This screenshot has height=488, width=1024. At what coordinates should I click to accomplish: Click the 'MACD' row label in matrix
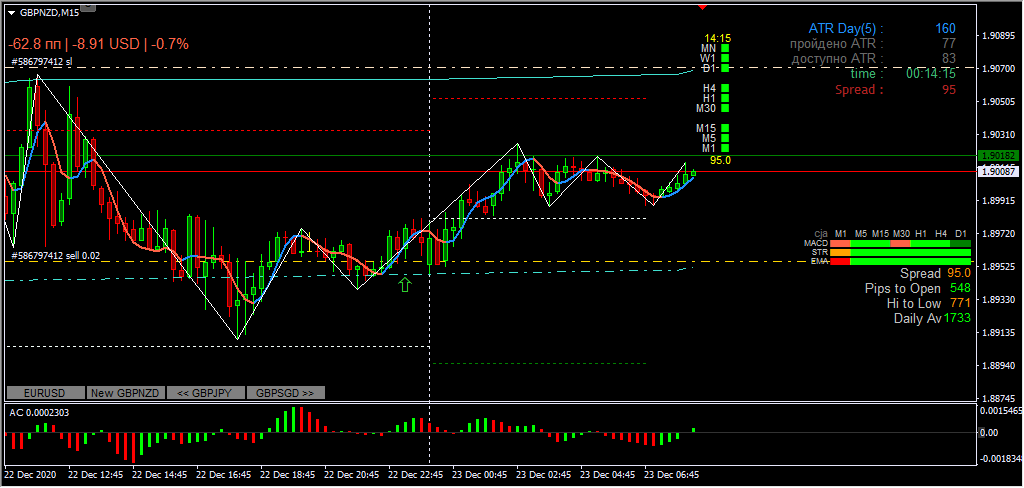[x=816, y=244]
